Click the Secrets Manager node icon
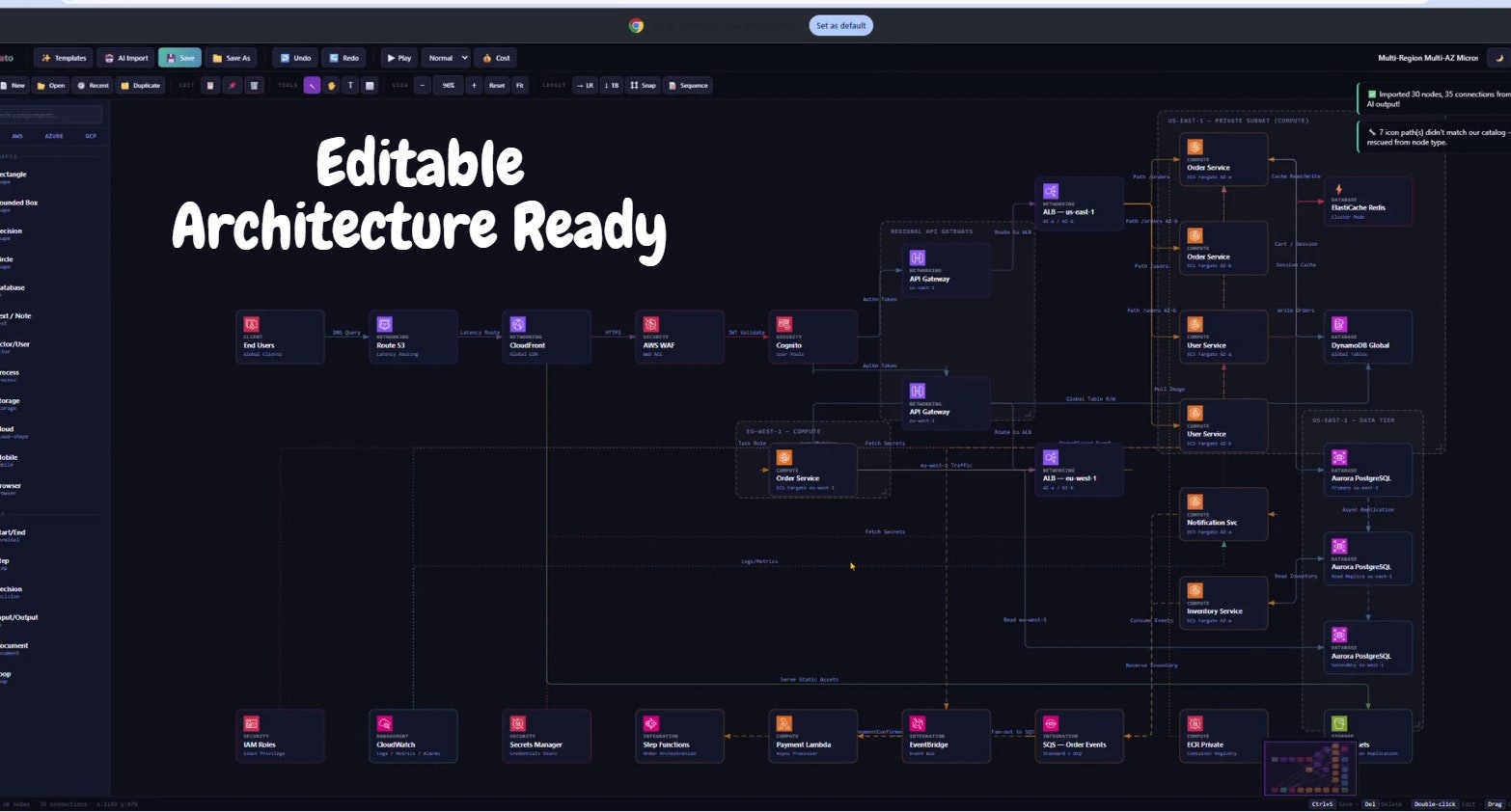Screen dimensions: 1511x812 (517, 724)
